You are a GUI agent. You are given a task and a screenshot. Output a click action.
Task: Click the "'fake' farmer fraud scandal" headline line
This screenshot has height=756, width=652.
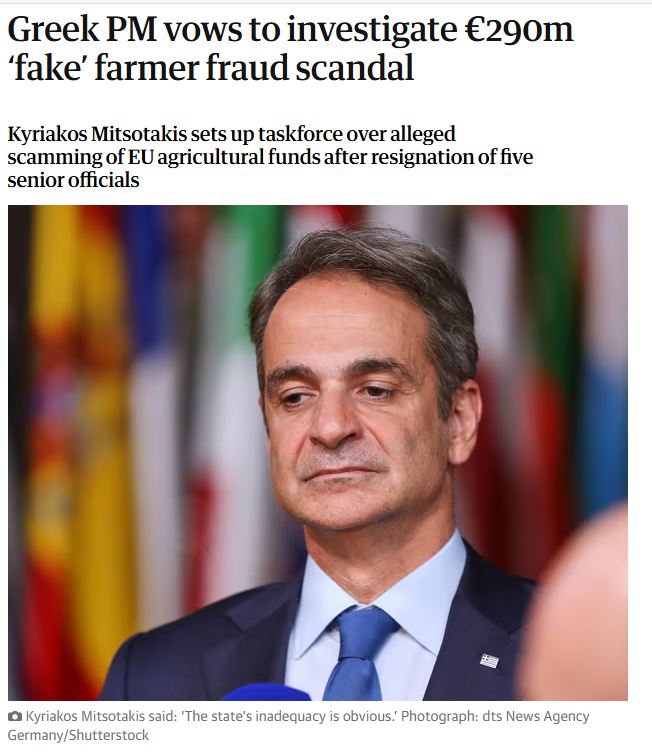click(210, 70)
